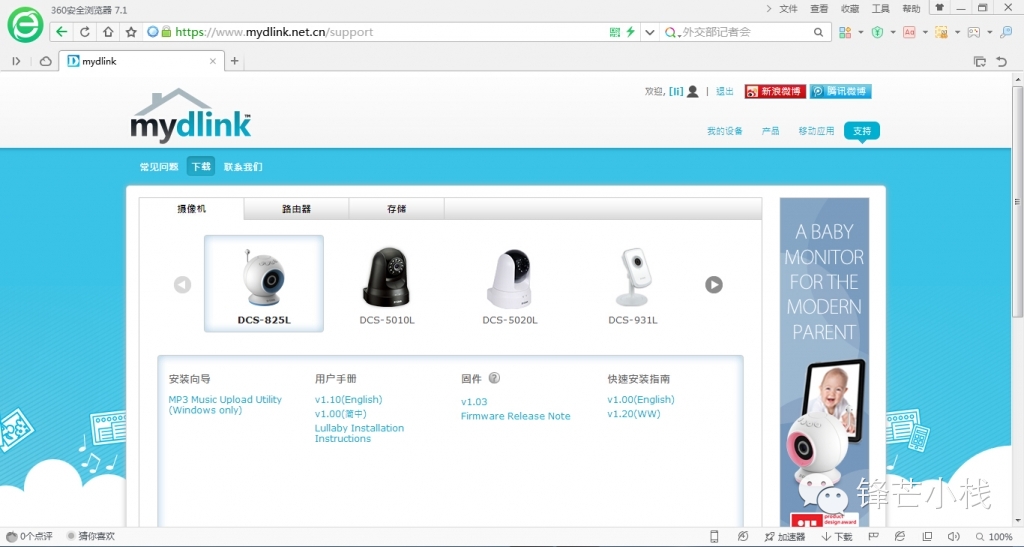The width and height of the screenshot is (1024, 547).
Task: Go to 移动应用 navigation item
Action: pos(816,131)
